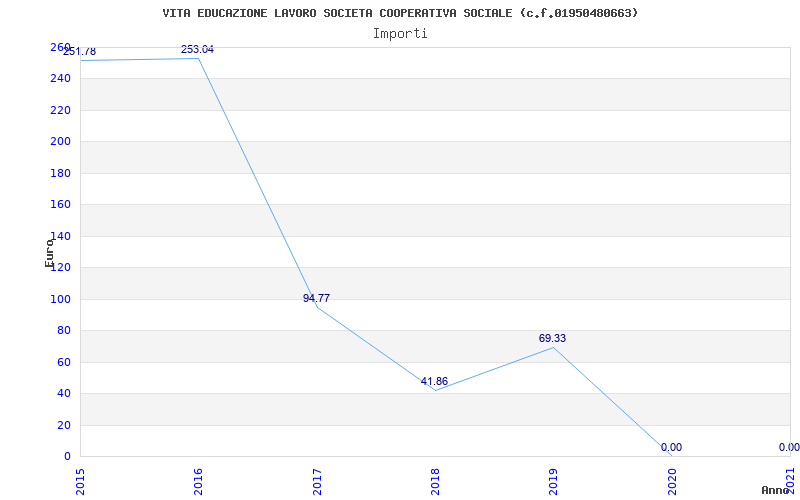This screenshot has height=500, width=800.
Task: Click the 200 y-axis tick label
Action: (60, 142)
